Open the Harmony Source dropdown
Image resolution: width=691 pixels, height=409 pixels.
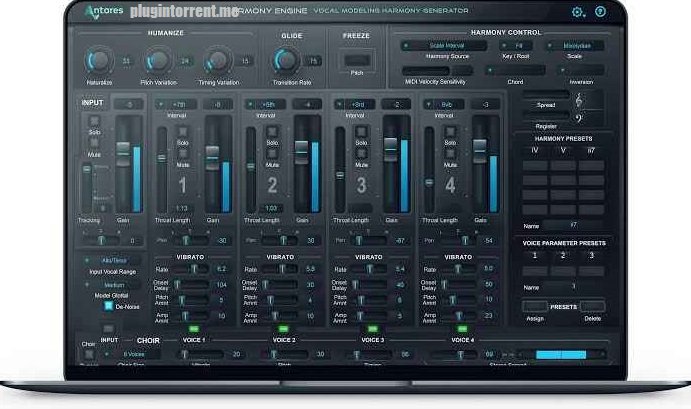444,45
